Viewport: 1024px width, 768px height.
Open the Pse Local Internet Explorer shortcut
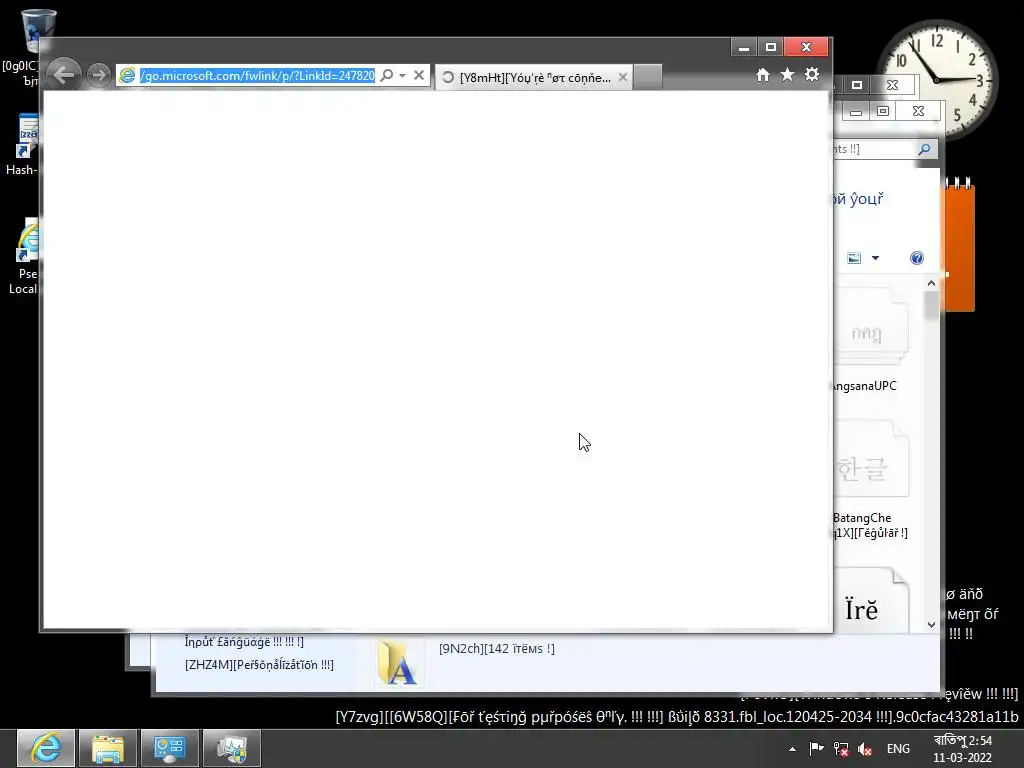(x=27, y=239)
